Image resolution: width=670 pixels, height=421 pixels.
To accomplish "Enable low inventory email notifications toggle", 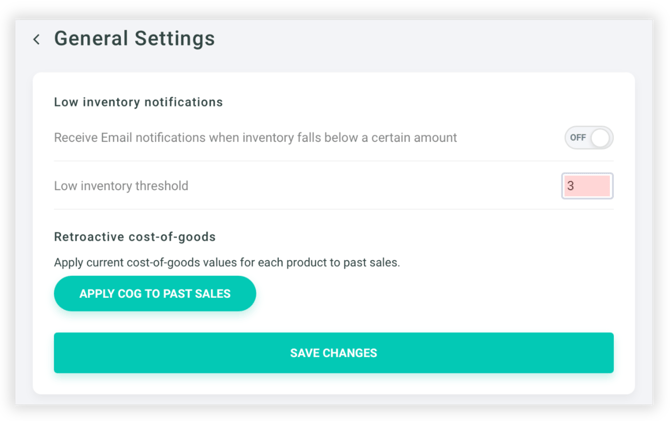I will tap(588, 138).
